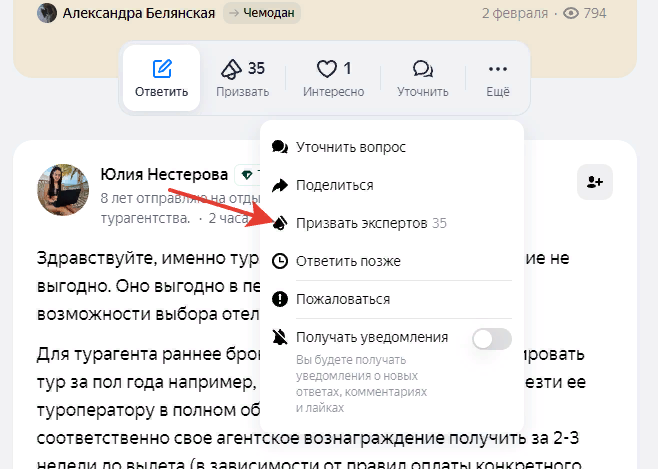Click the Призвать bell icon in toolbar
658x469 pixels.
[231, 69]
